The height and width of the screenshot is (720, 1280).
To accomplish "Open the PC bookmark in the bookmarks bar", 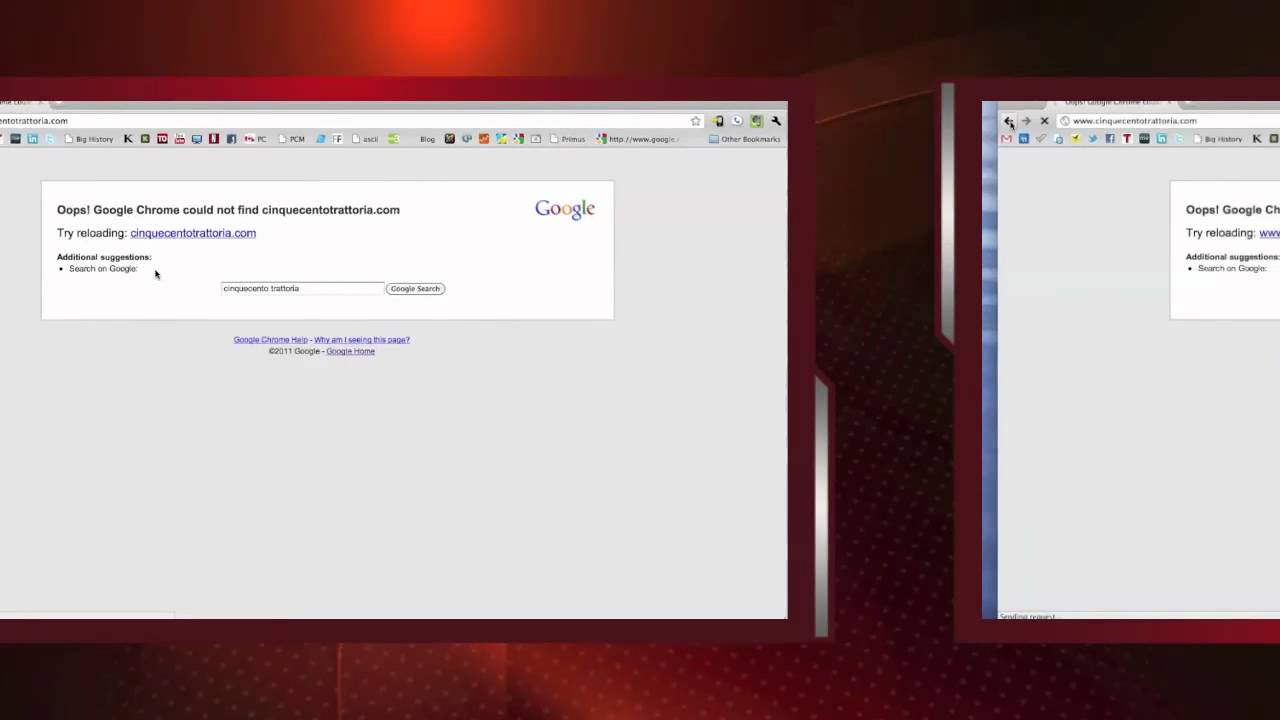I will coord(255,139).
